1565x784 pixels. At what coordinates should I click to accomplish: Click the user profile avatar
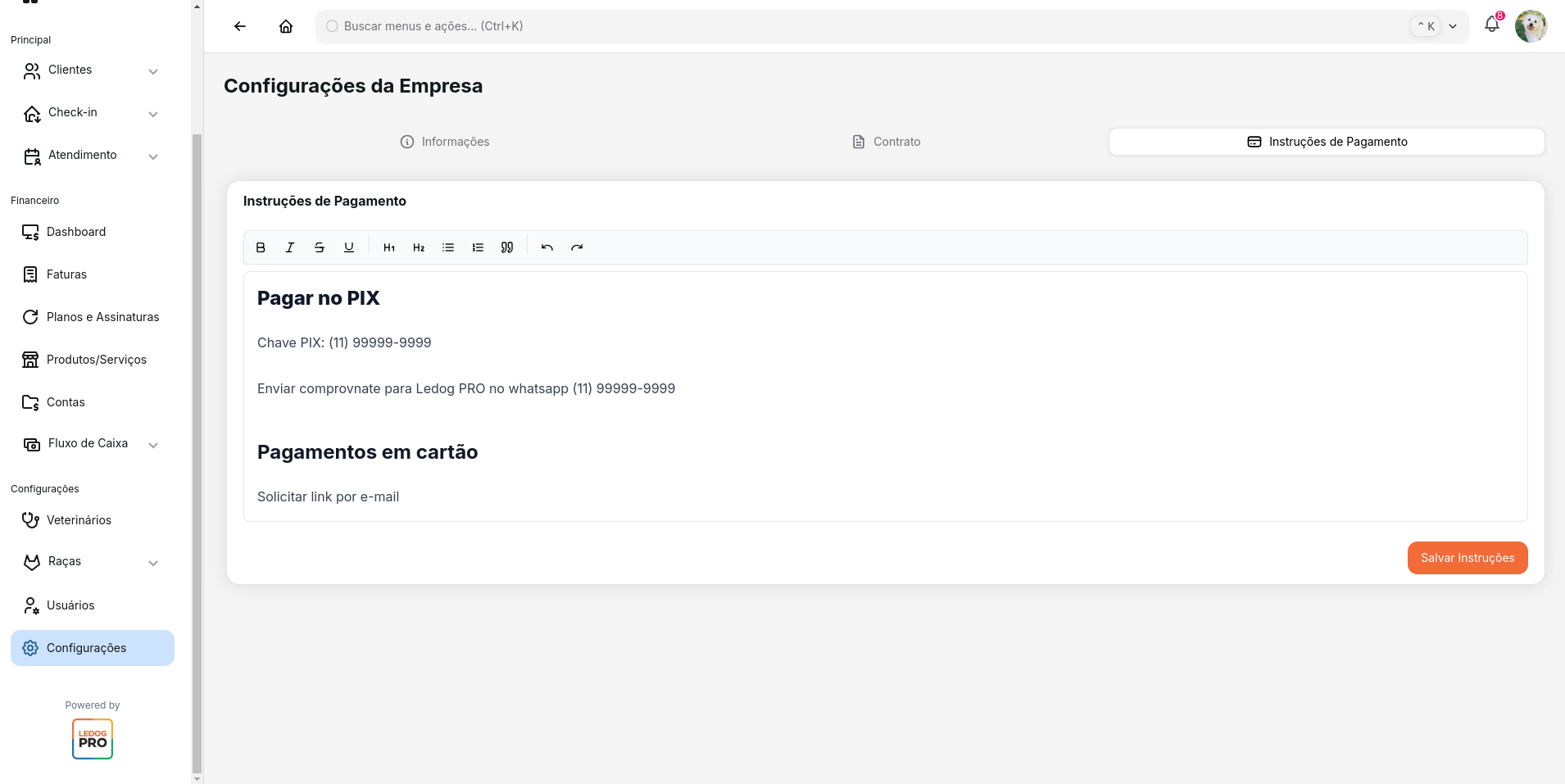1531,25
